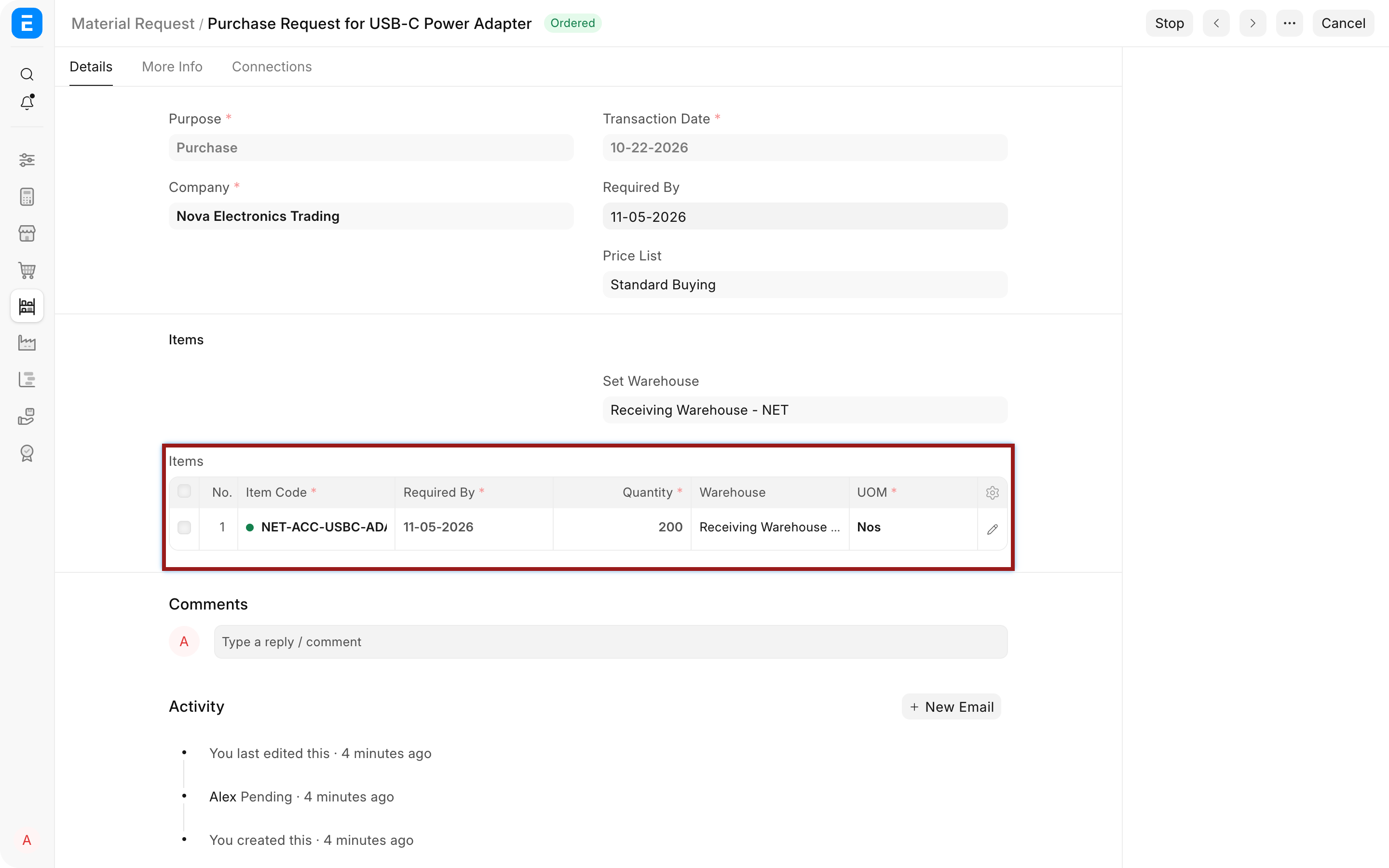Click the row number 1 cell

218,528
